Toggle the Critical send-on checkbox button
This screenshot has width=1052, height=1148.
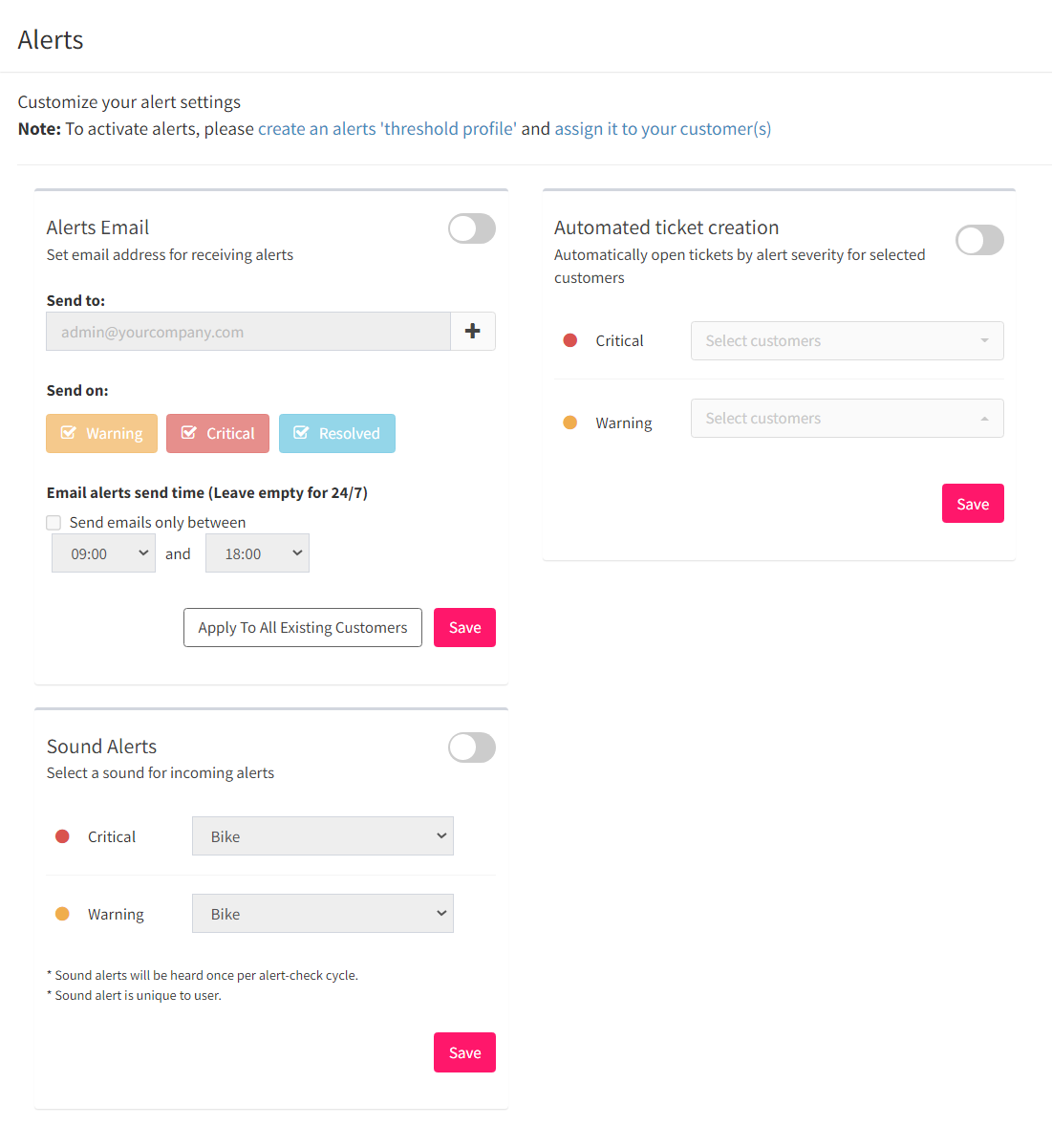coord(218,433)
